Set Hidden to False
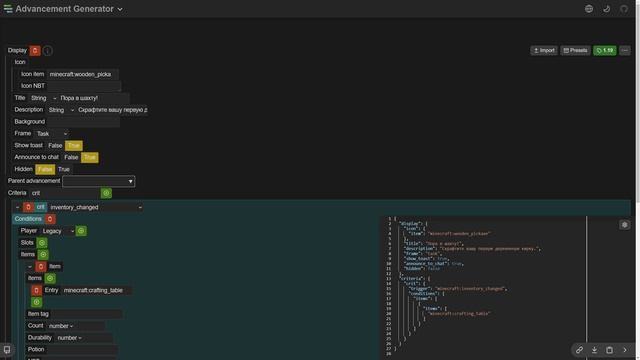640x360 pixels. coord(45,169)
